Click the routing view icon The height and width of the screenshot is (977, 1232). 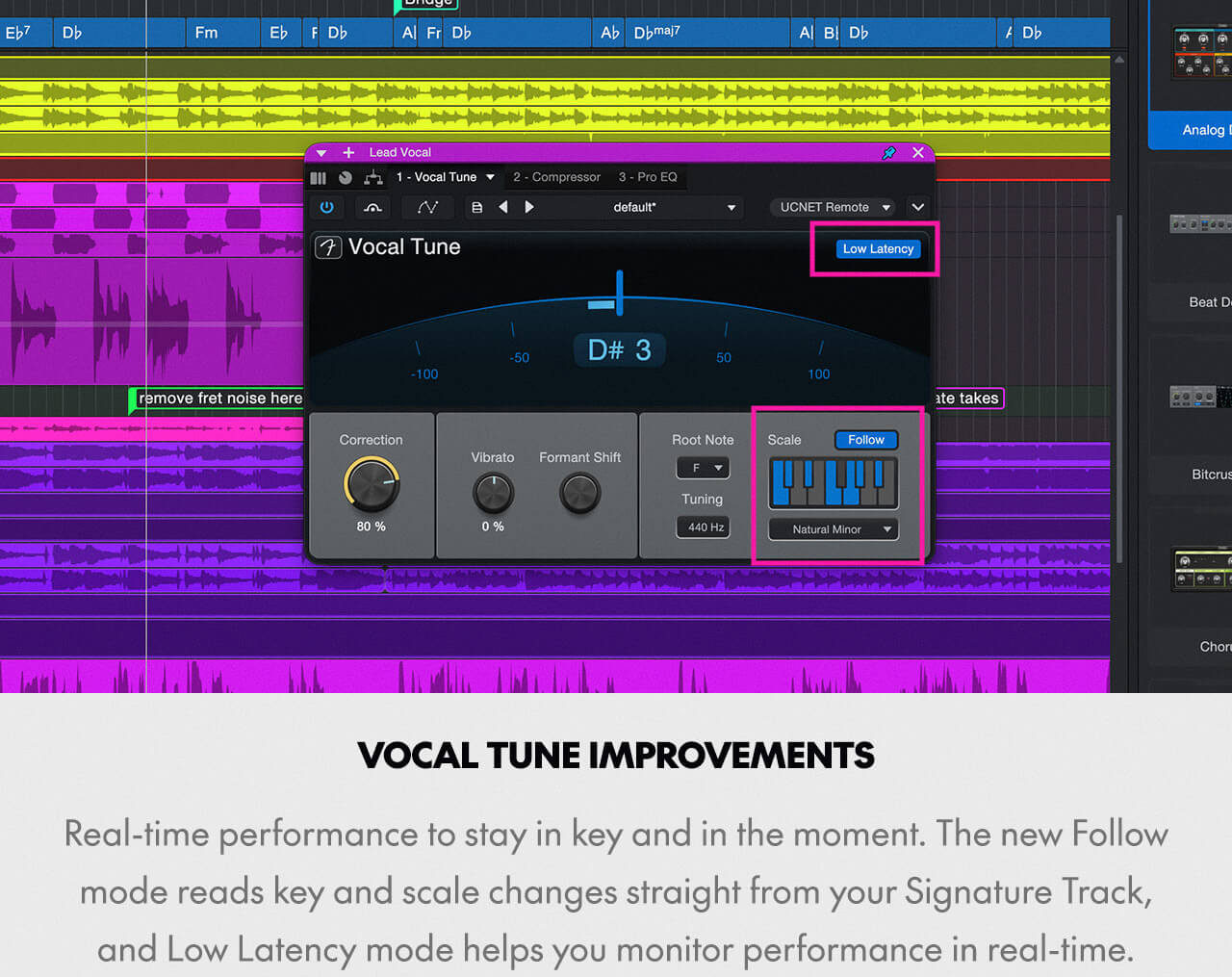[373, 178]
